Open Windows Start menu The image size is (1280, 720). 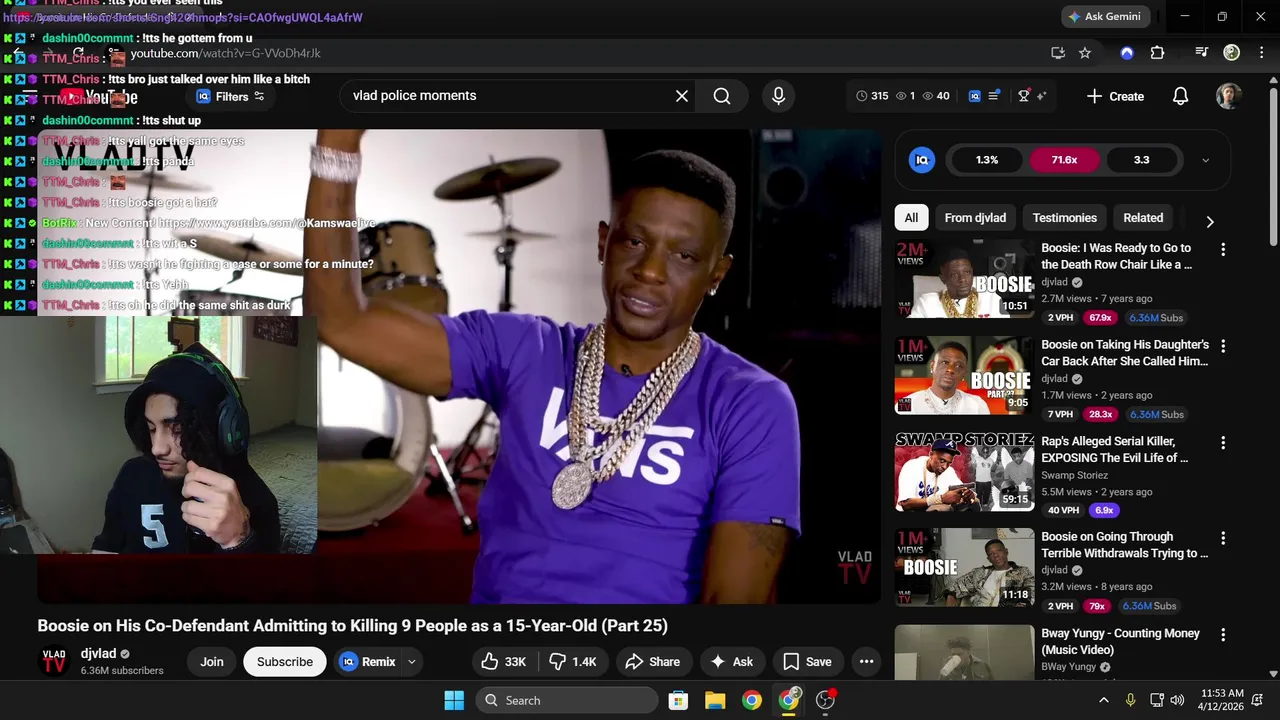[454, 700]
